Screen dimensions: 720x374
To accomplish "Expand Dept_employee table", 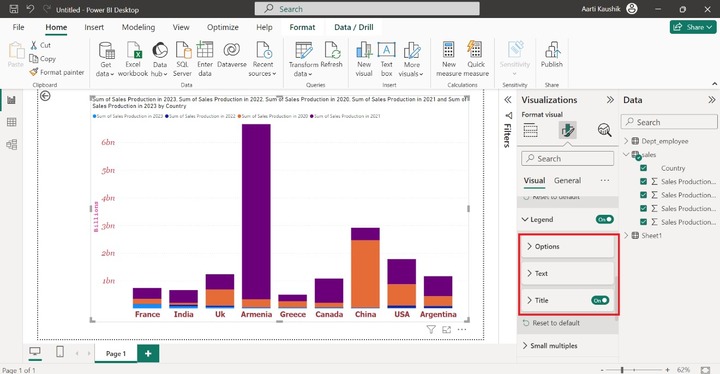I will (626, 141).
